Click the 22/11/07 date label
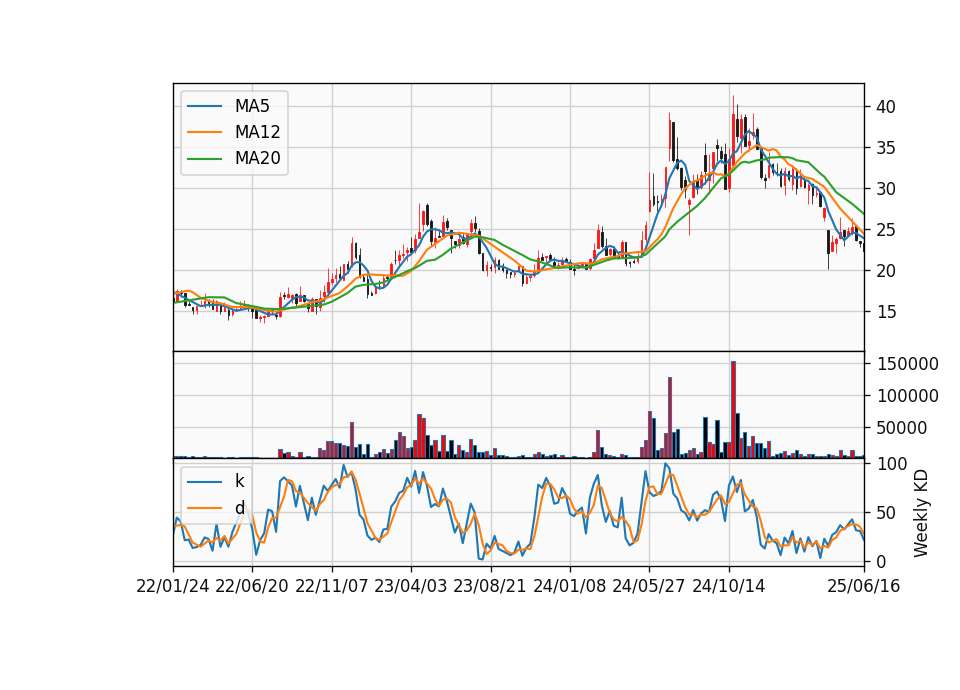The height and width of the screenshot is (690, 960). pos(332,586)
